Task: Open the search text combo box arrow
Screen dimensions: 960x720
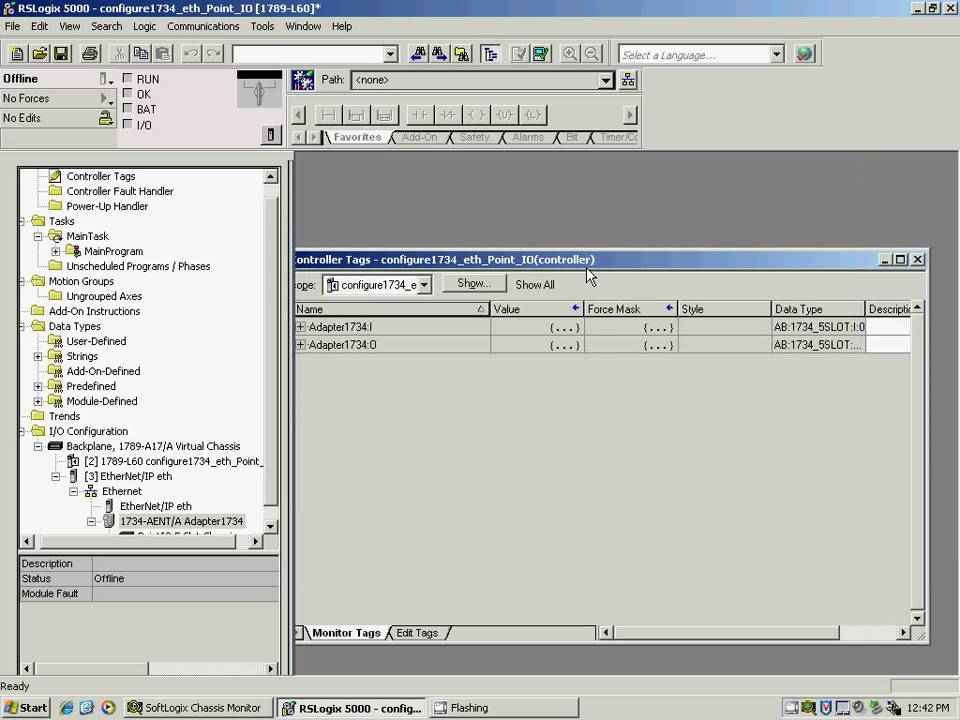Action: click(390, 54)
